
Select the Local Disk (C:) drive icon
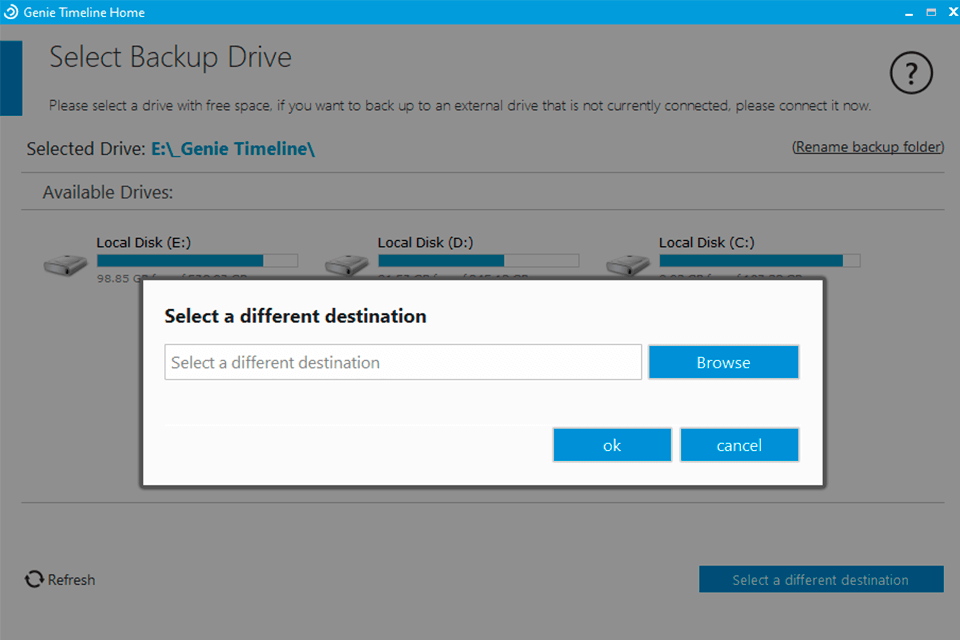628,265
